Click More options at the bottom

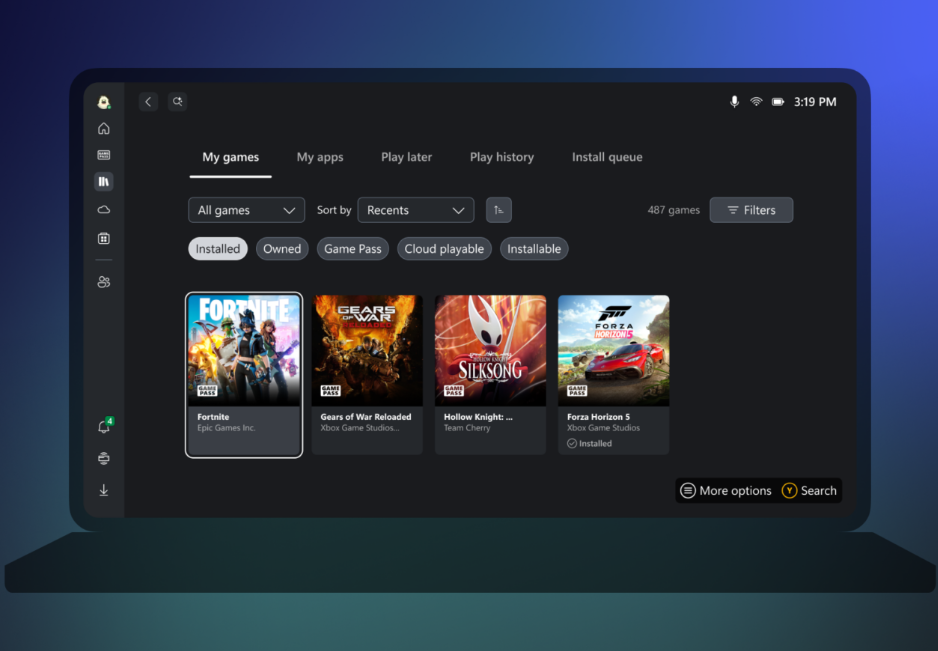(726, 491)
